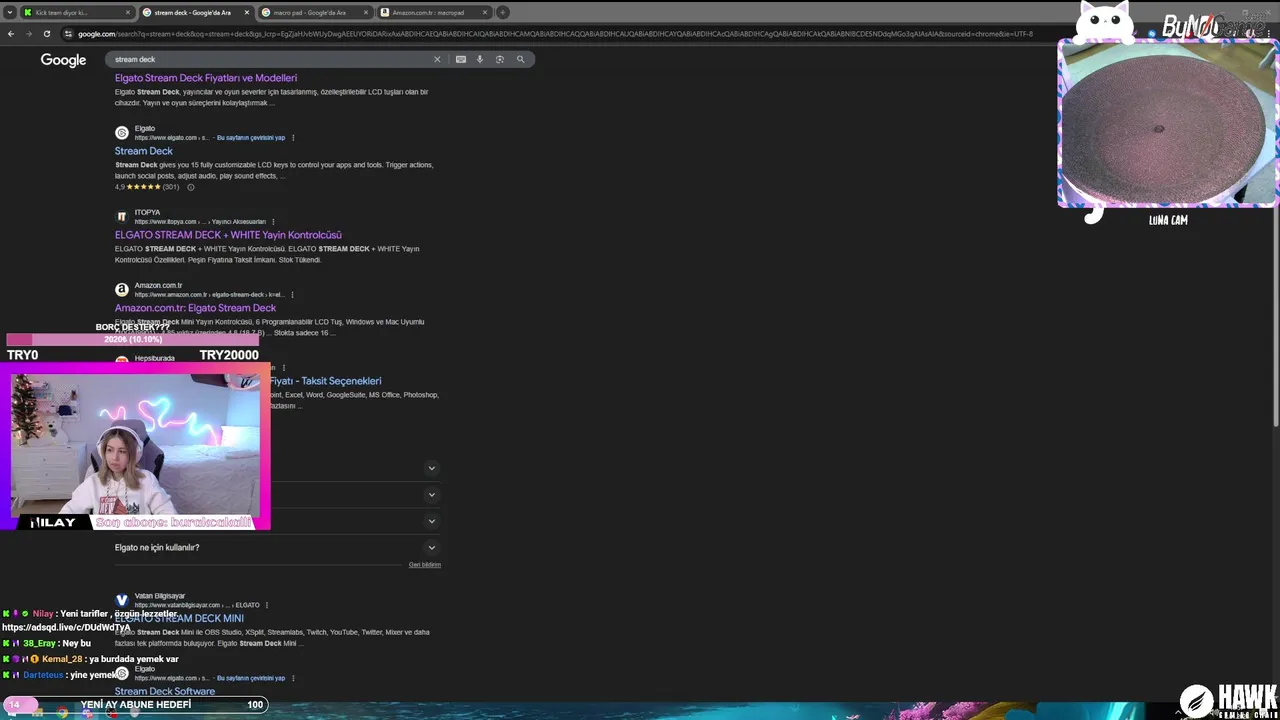1280x720 pixels.
Task: Clear the 'stream deck' search query
Action: click(436, 59)
